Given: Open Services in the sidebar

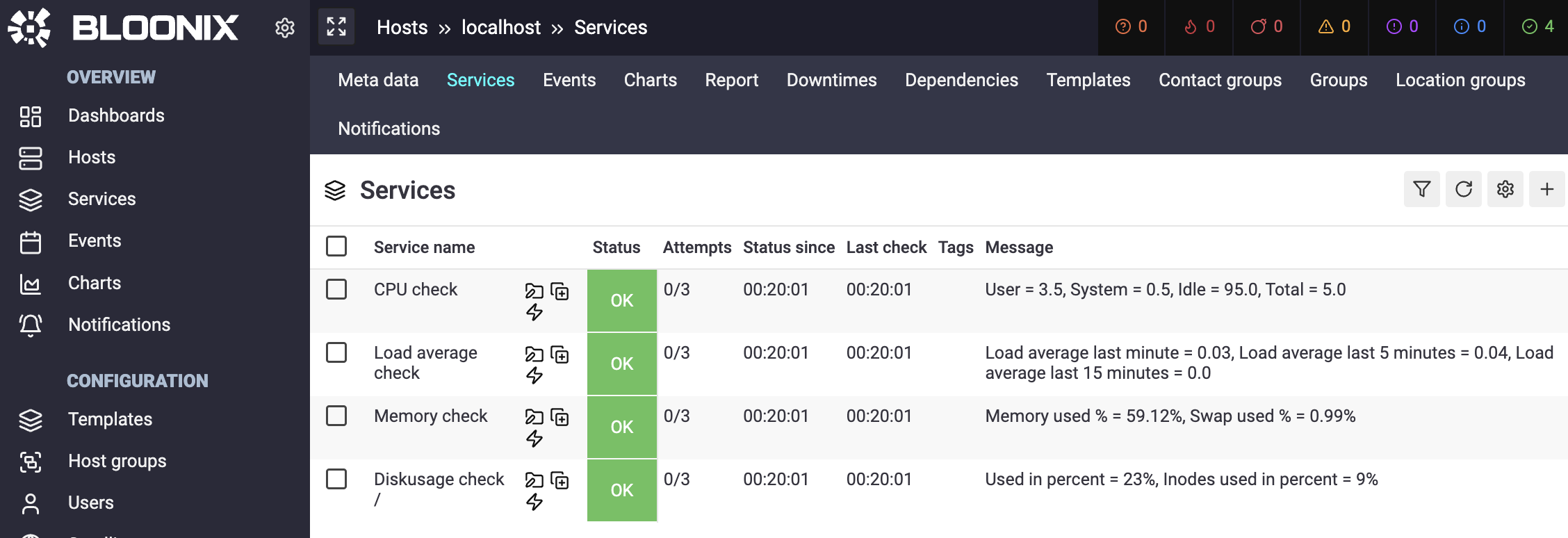Looking at the screenshot, I should pos(102,199).
